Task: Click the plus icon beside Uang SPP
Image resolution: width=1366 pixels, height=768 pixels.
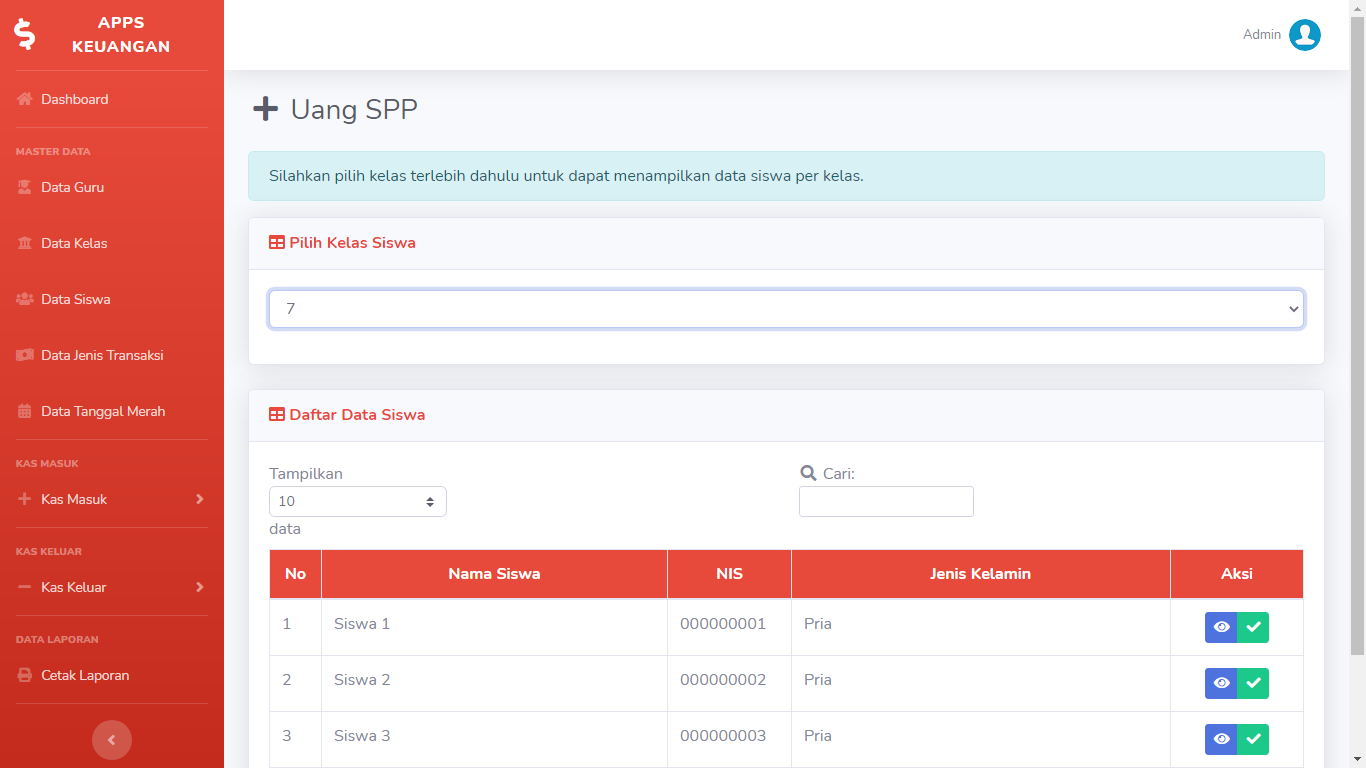Action: click(265, 109)
